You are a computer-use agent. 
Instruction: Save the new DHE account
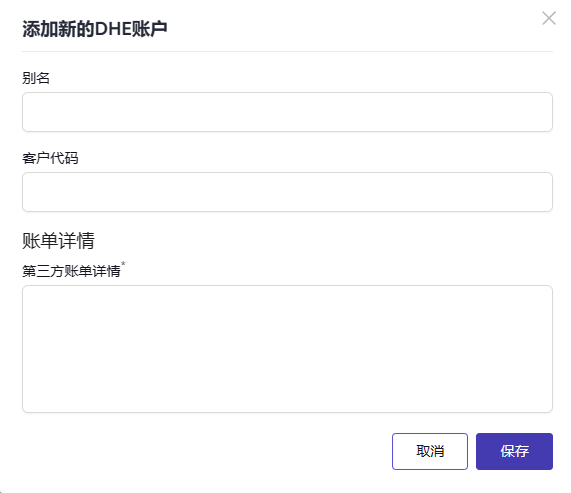click(514, 451)
